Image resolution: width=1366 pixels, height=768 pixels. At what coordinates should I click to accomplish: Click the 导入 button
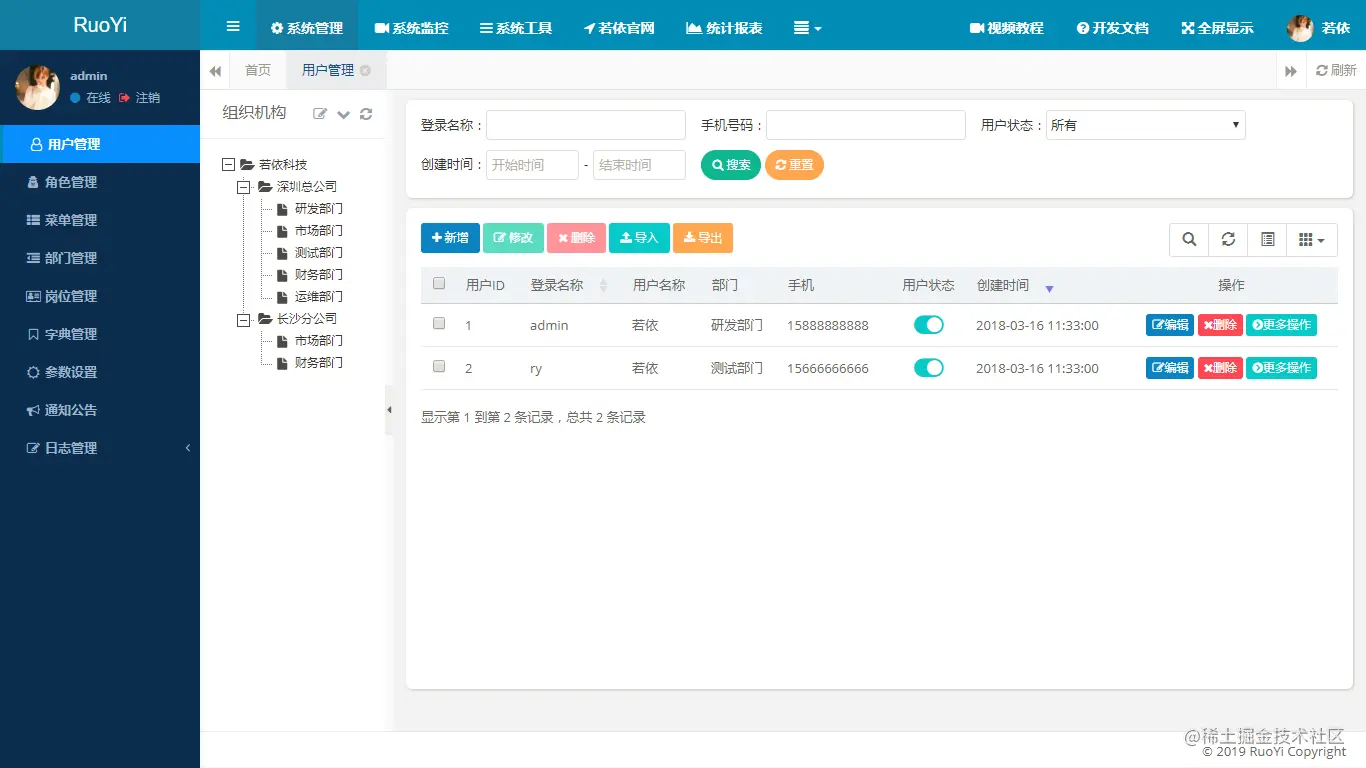pos(639,238)
